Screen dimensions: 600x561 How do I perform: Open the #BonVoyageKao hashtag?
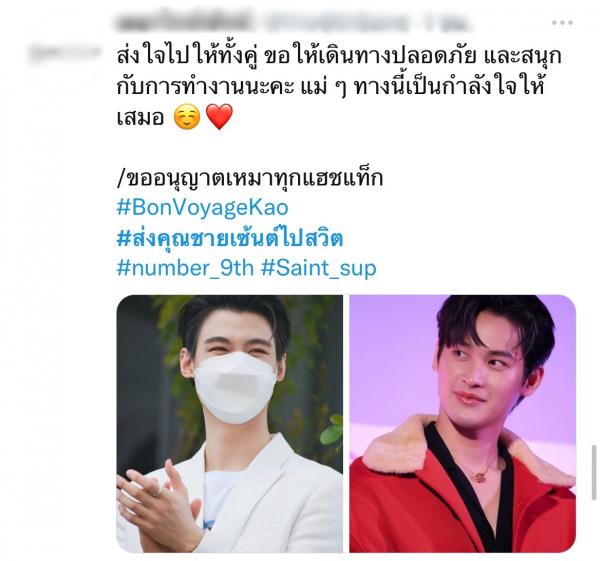(x=202, y=207)
